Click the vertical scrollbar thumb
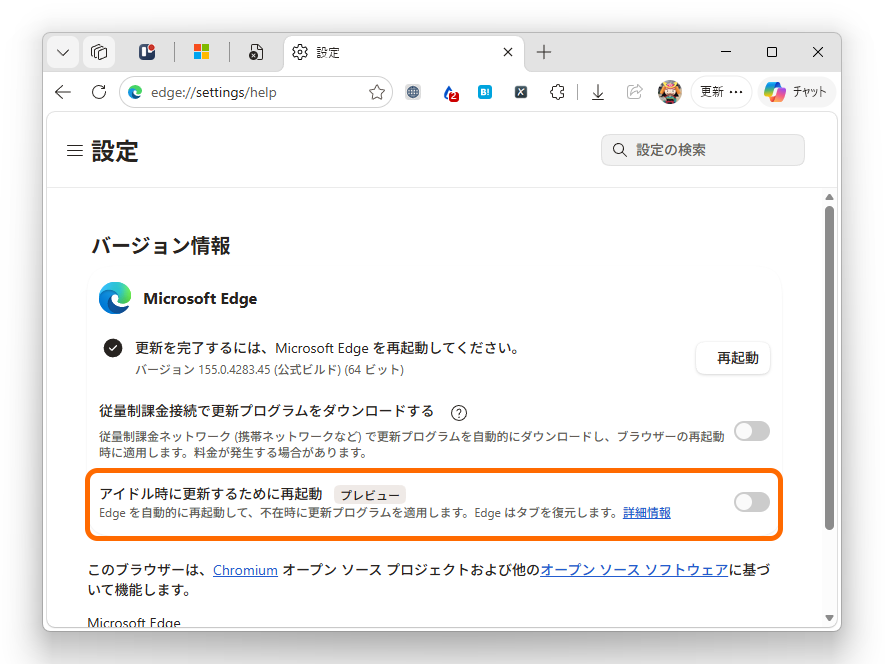 (829, 368)
